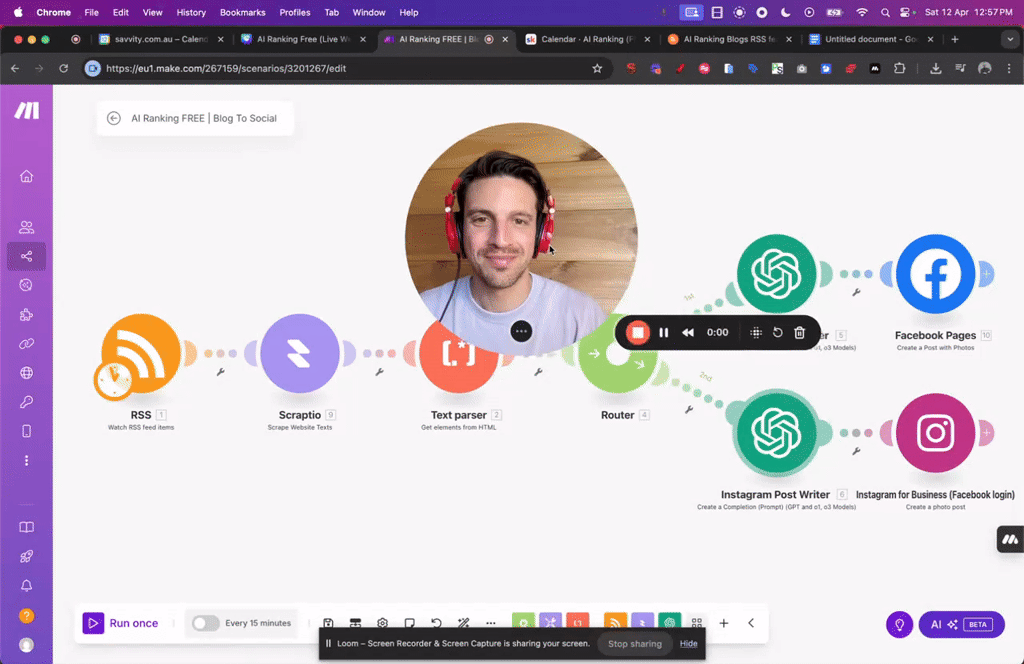Click the Make side panel tab on right edge
This screenshot has width=1024, height=664.
(x=1010, y=539)
